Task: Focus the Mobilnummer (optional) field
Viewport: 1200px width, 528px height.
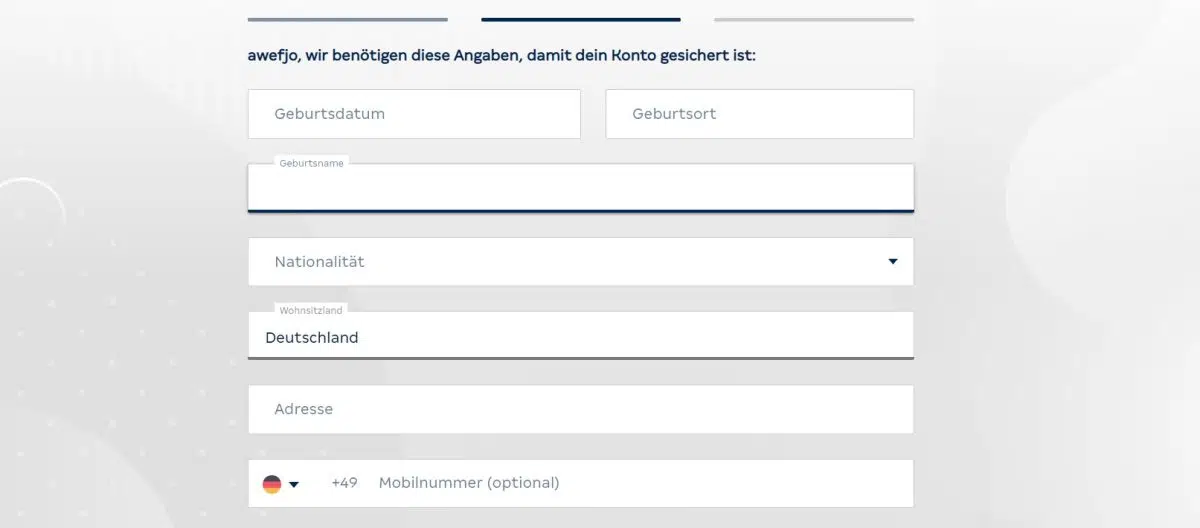Action: click(x=640, y=483)
